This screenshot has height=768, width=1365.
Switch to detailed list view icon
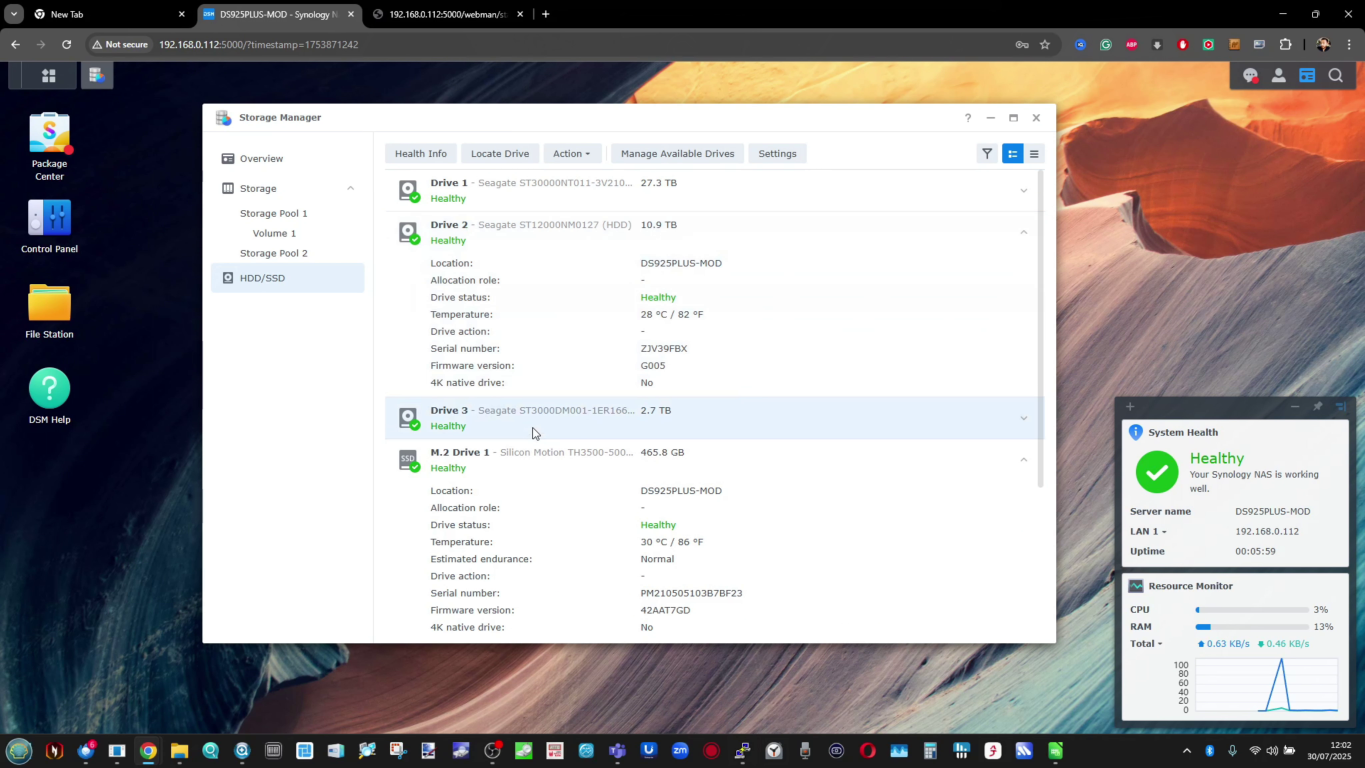tap(1012, 153)
